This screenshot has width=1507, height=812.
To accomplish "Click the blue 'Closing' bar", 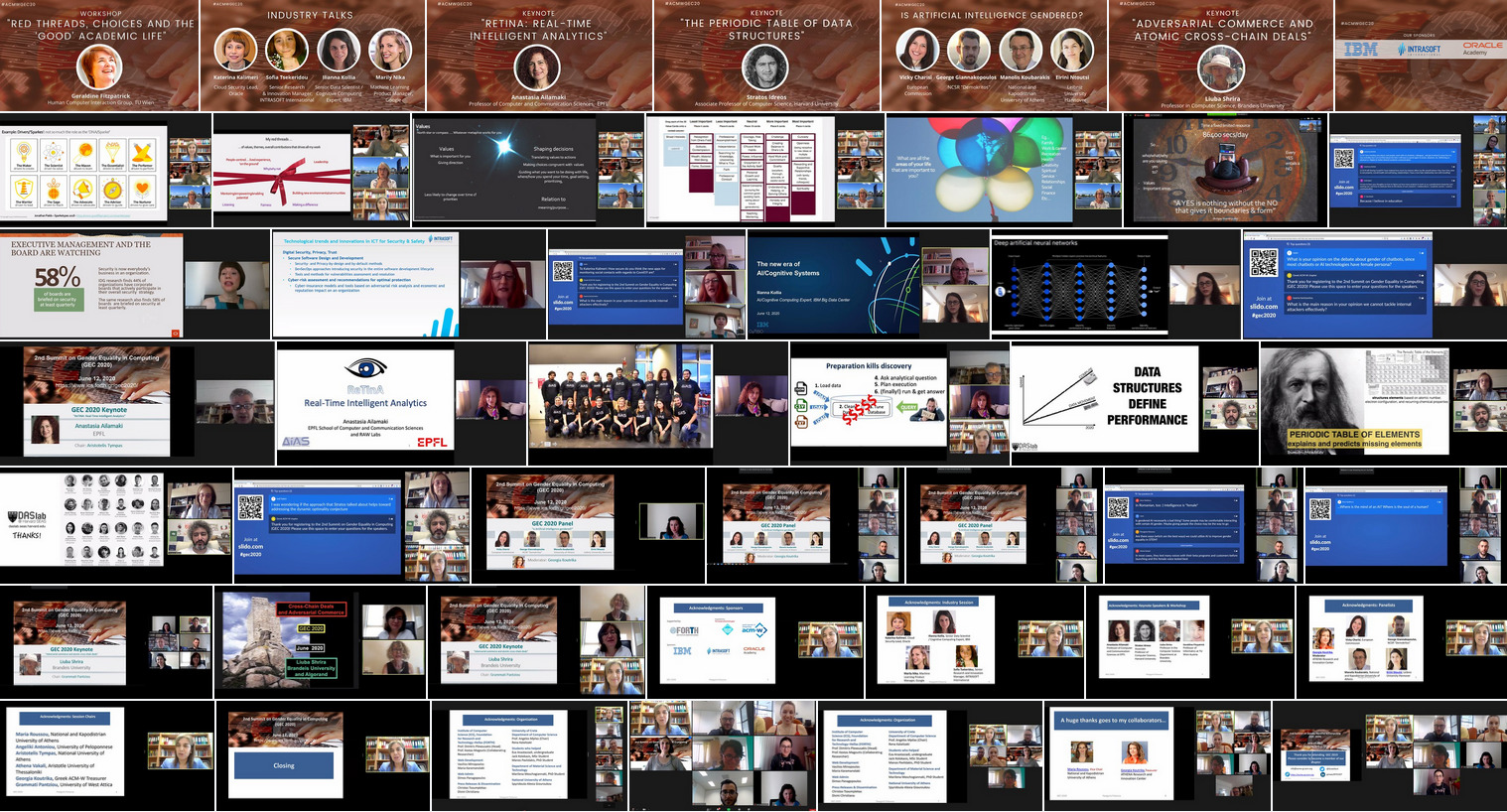I will 284,765.
